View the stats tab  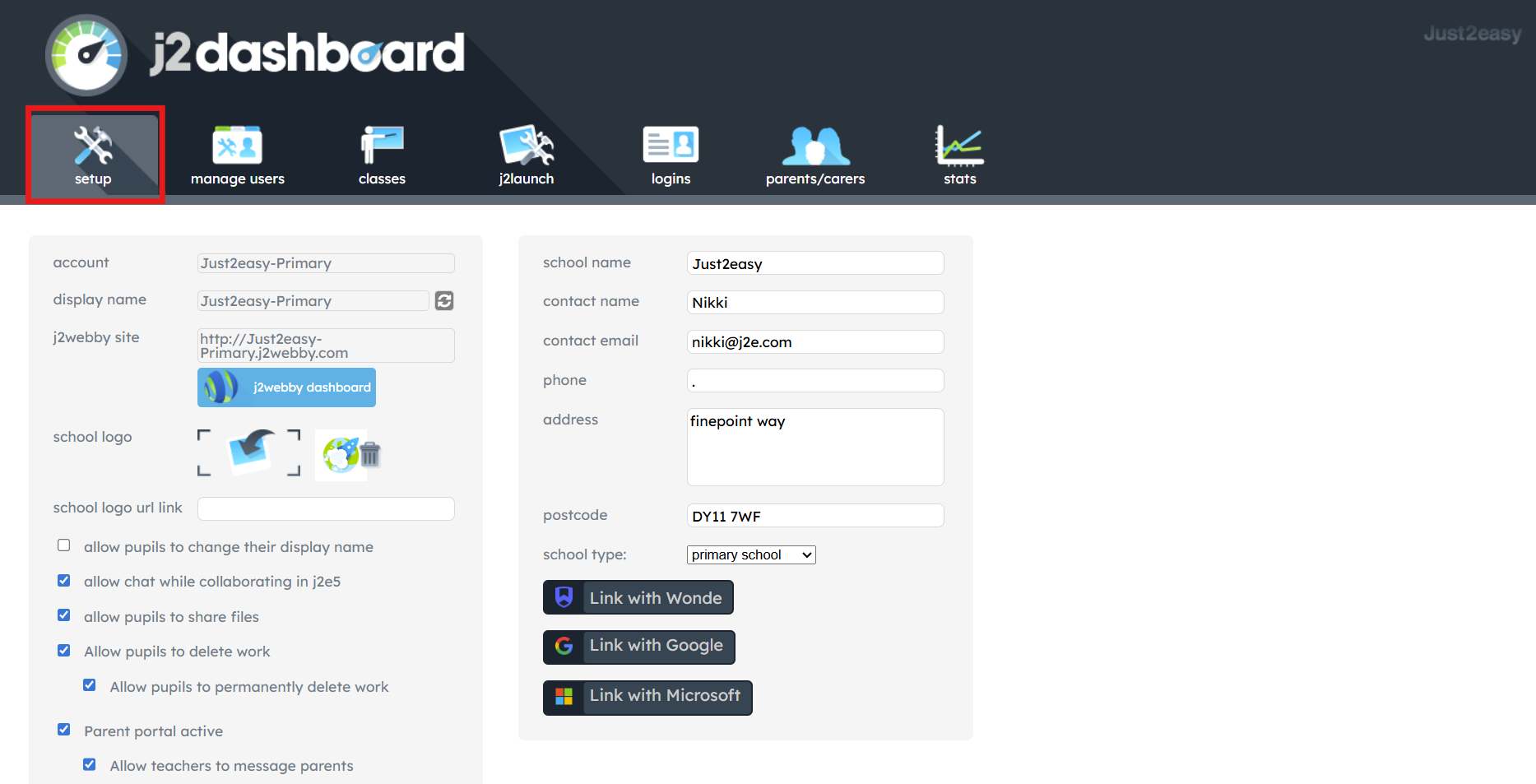[x=960, y=155]
